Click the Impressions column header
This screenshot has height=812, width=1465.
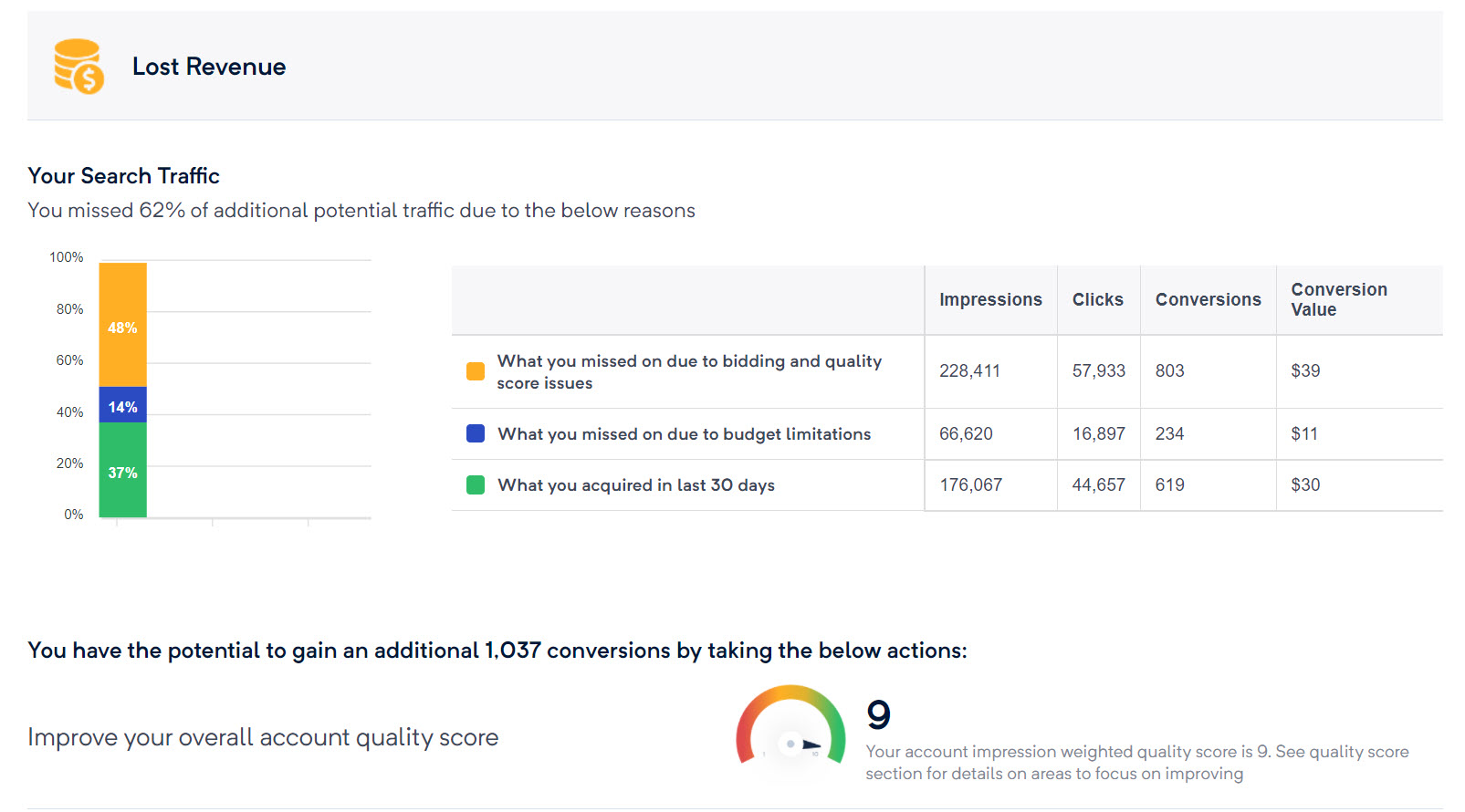point(990,299)
